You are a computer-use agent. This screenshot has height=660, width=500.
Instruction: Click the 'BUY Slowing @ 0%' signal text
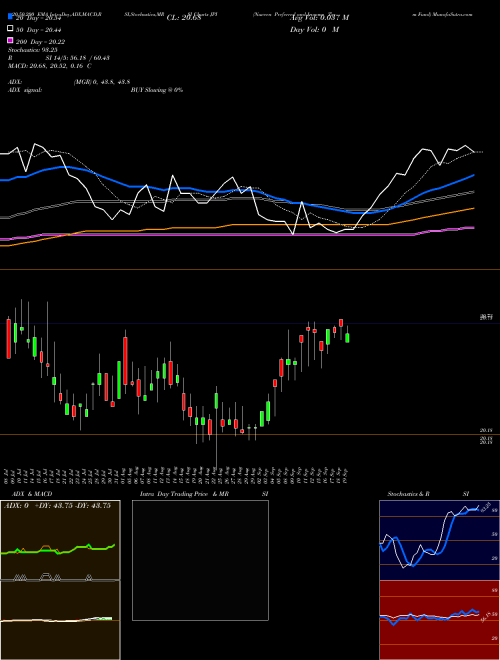point(157,90)
